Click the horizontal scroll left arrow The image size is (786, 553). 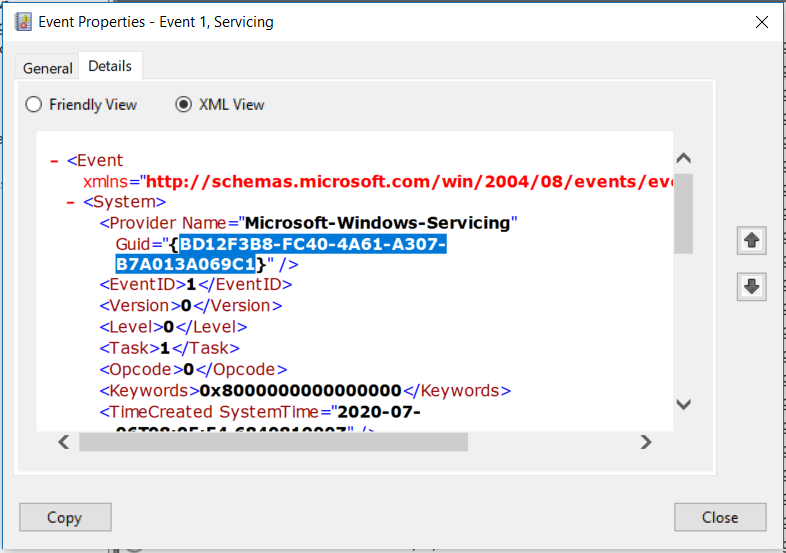[64, 442]
